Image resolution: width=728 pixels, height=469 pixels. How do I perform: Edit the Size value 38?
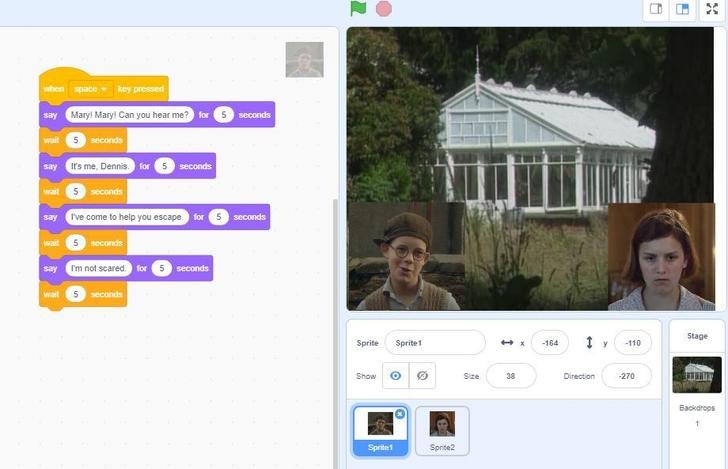pos(511,376)
